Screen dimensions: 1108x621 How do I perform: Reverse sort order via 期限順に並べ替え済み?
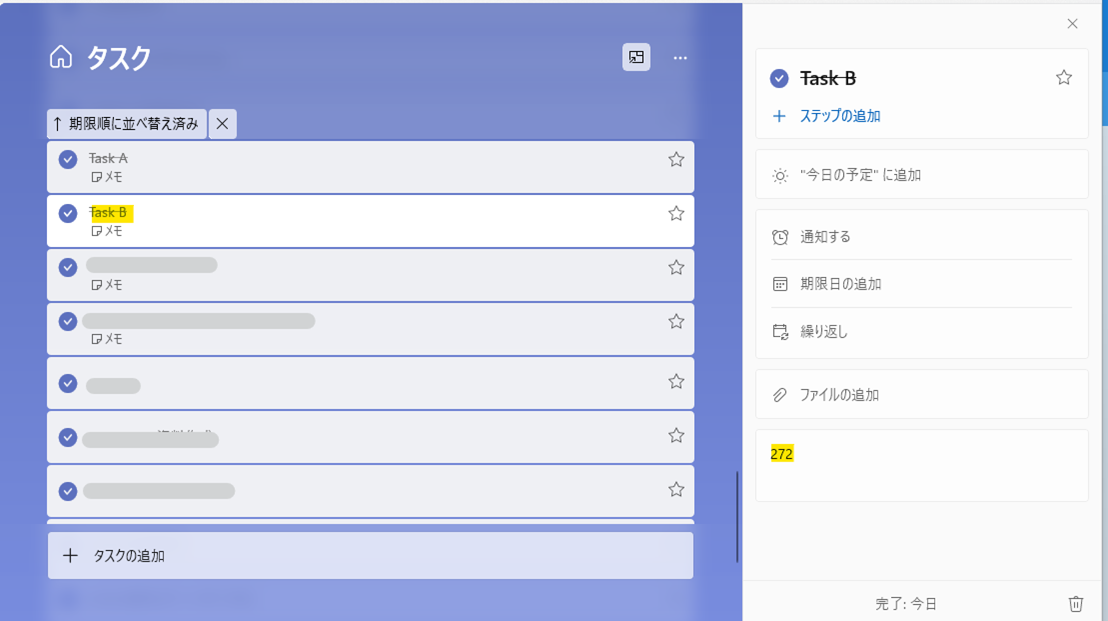[127, 124]
